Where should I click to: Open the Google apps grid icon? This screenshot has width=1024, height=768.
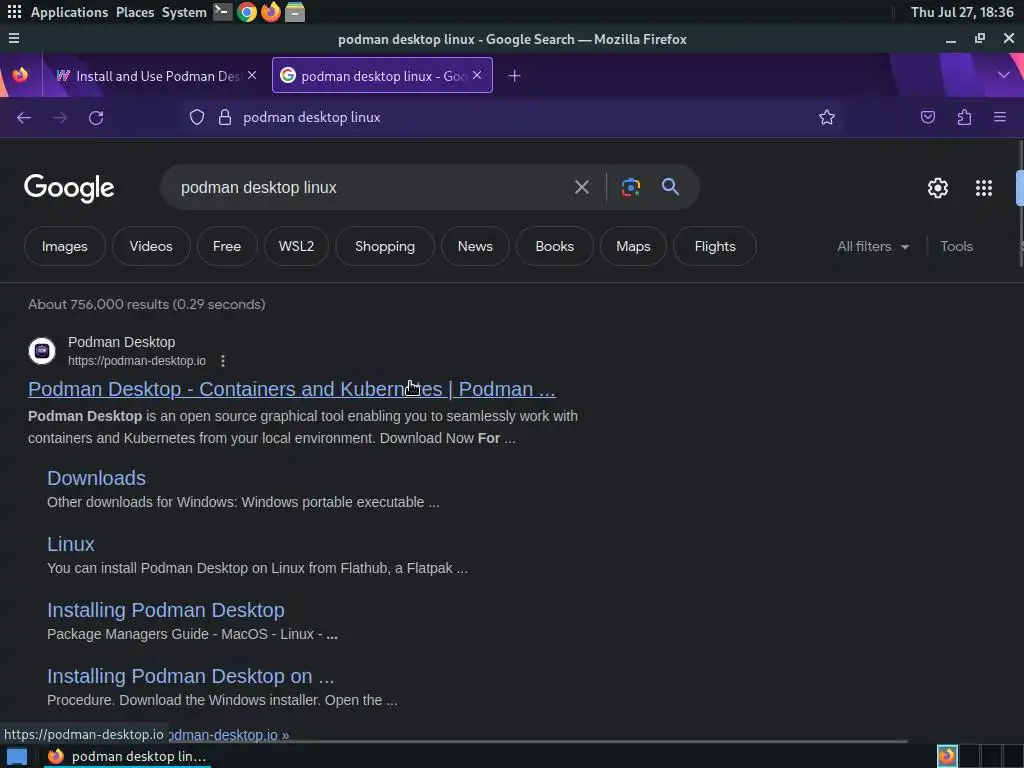pyautogui.click(x=984, y=188)
